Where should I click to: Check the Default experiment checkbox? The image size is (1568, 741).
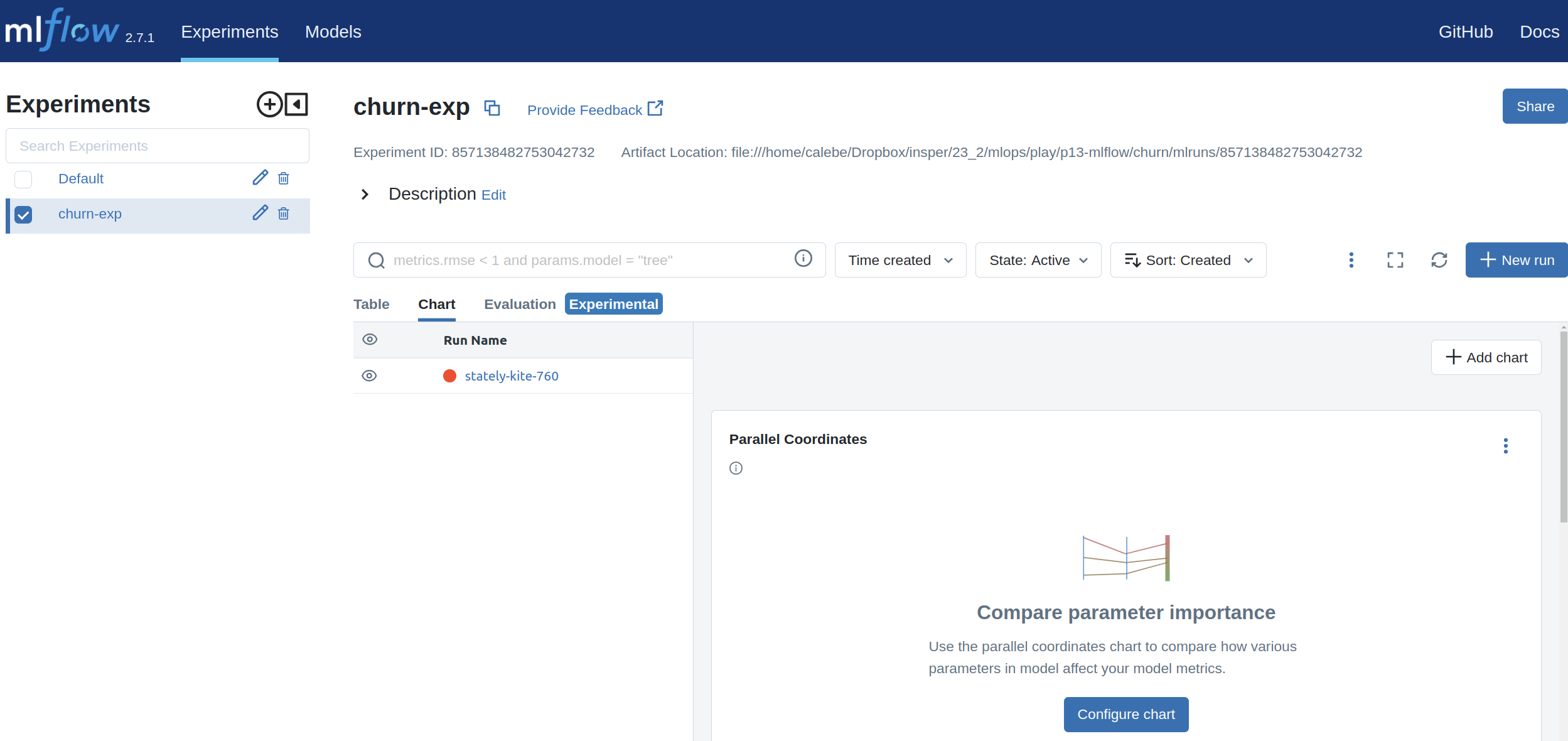point(23,180)
